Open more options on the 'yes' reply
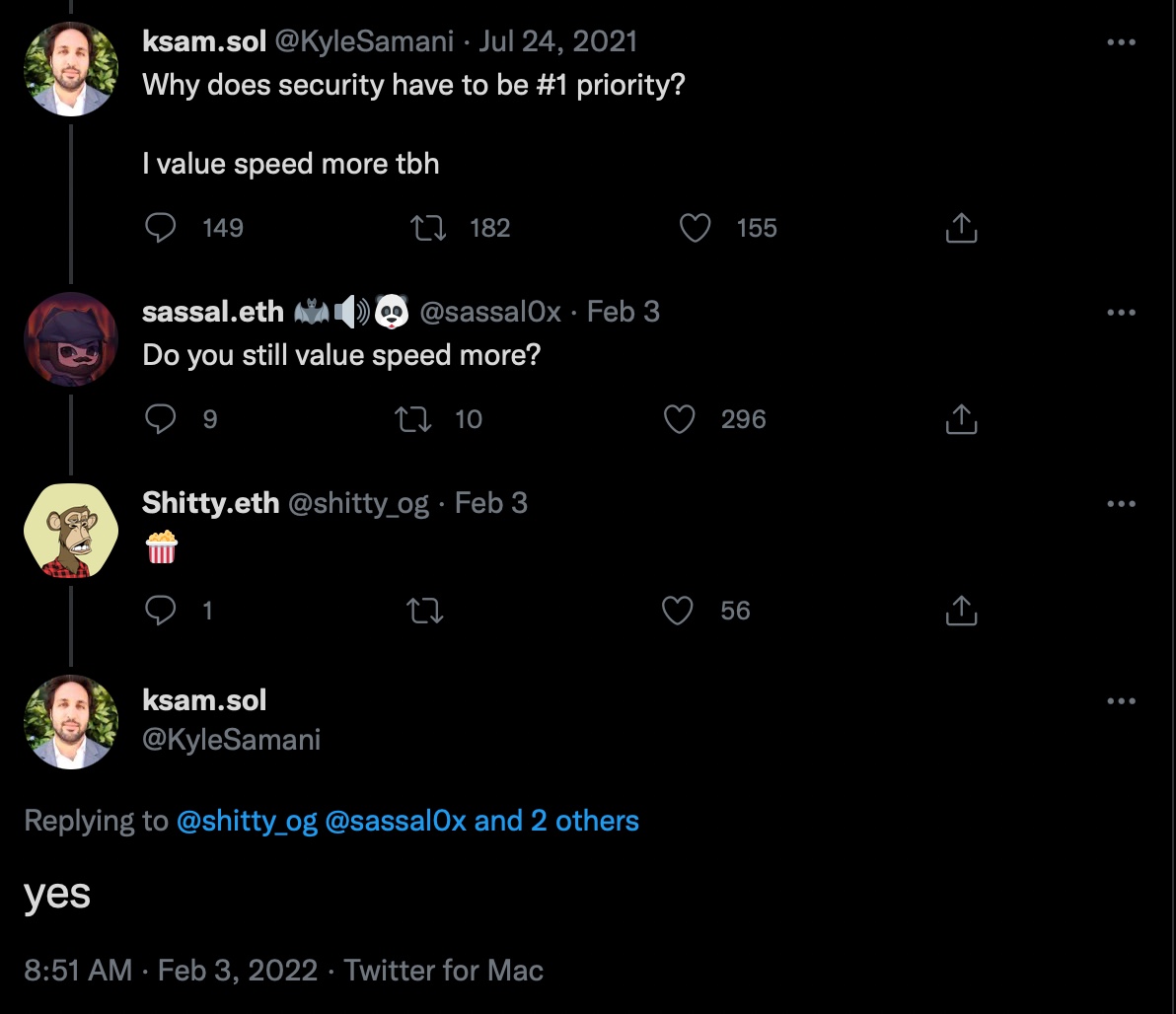Image resolution: width=1176 pixels, height=1014 pixels. (1122, 701)
